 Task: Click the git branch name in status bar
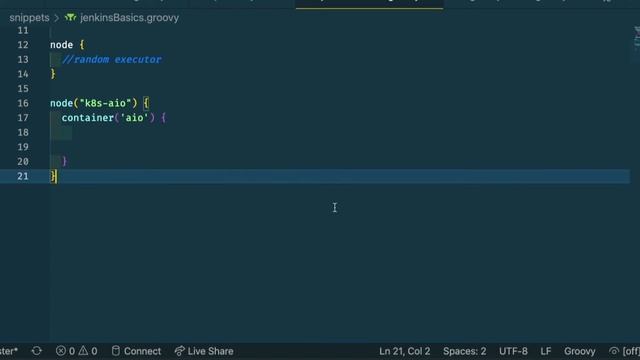pyautogui.click(x=9, y=351)
